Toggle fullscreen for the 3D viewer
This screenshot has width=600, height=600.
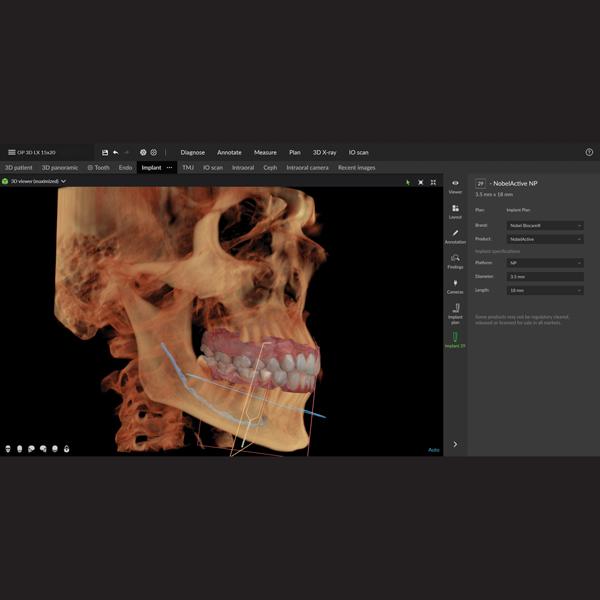click(420, 182)
